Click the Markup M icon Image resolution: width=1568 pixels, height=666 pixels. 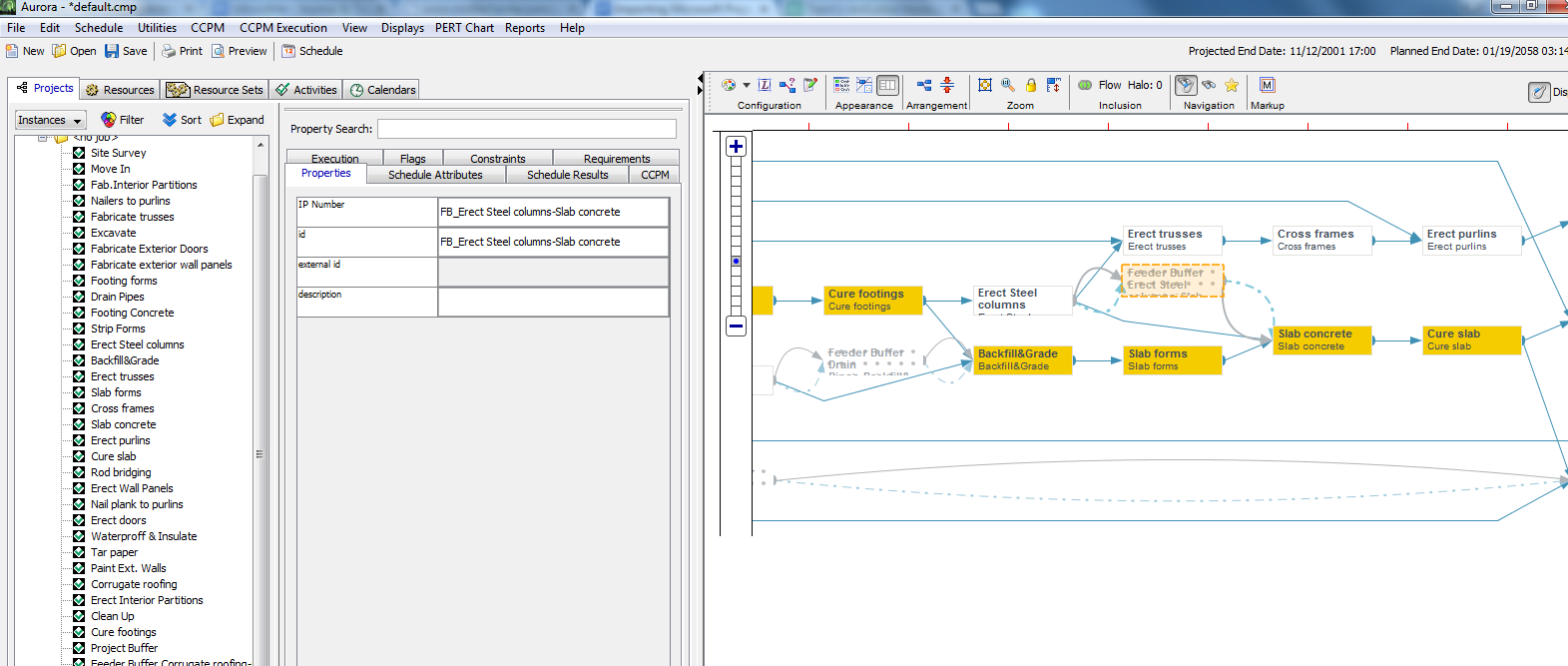point(1267,86)
